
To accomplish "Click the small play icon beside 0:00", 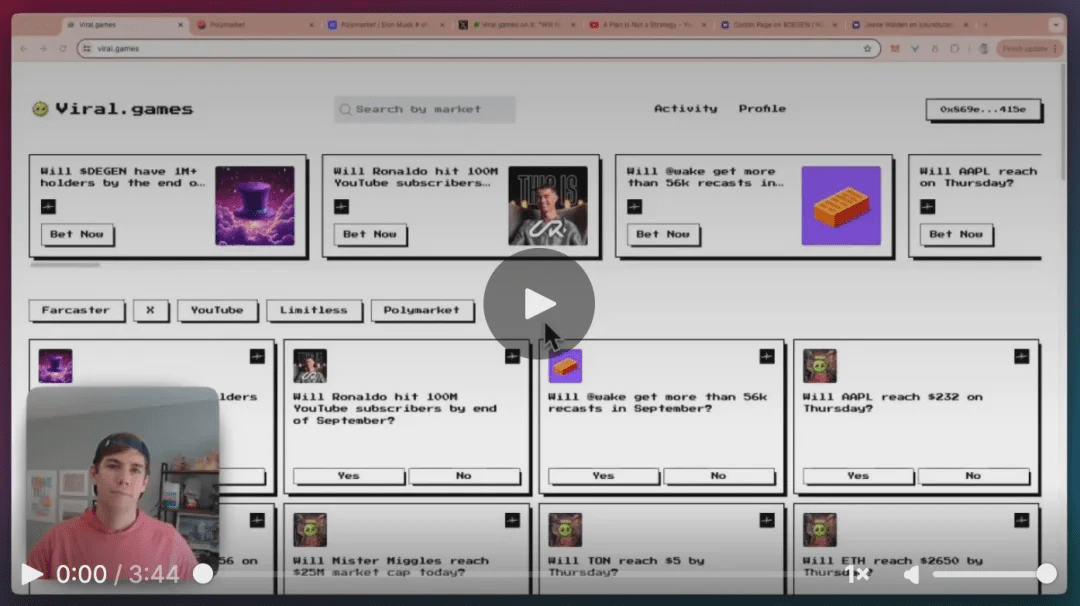I will (31, 574).
